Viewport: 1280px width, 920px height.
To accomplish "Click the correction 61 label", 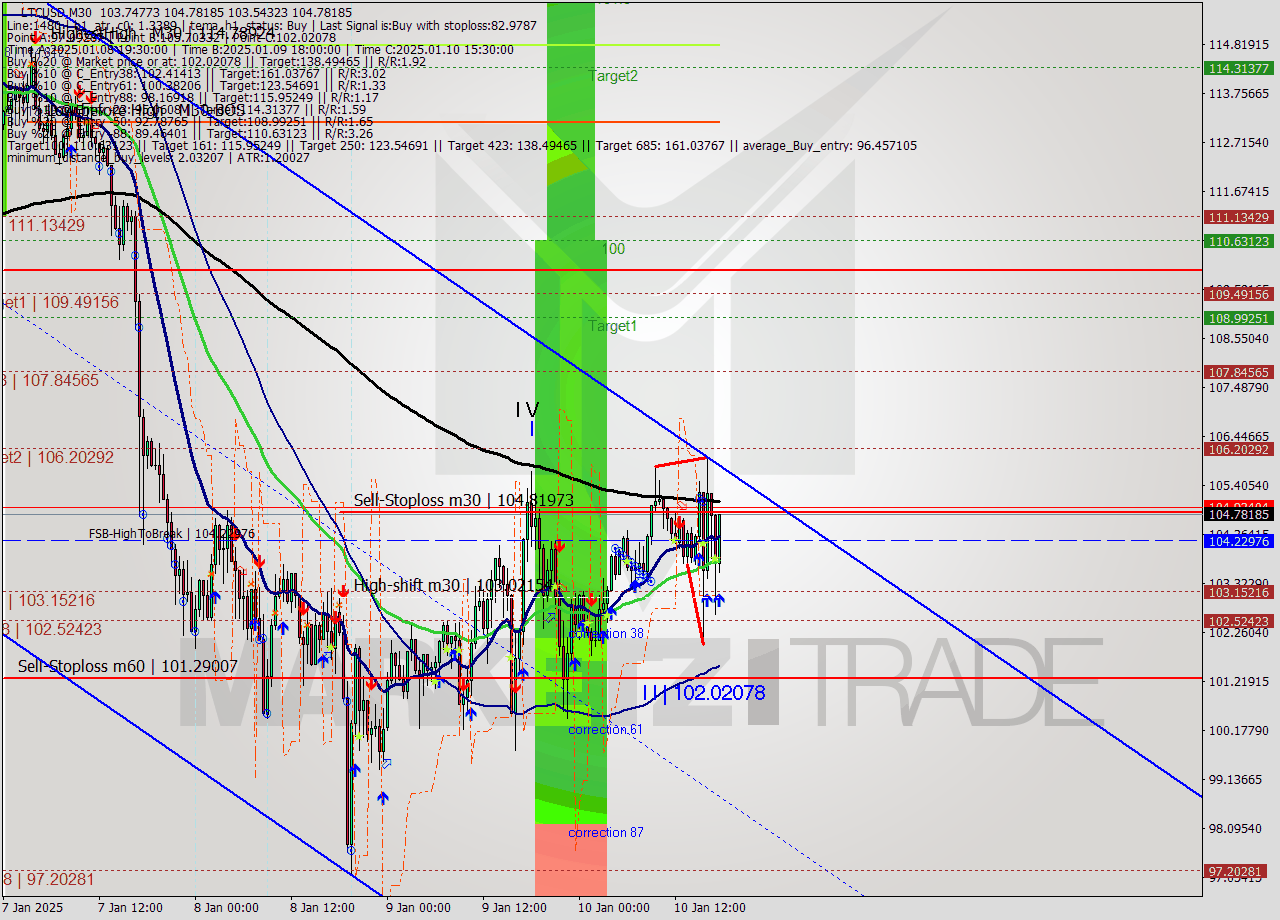I will pos(605,730).
